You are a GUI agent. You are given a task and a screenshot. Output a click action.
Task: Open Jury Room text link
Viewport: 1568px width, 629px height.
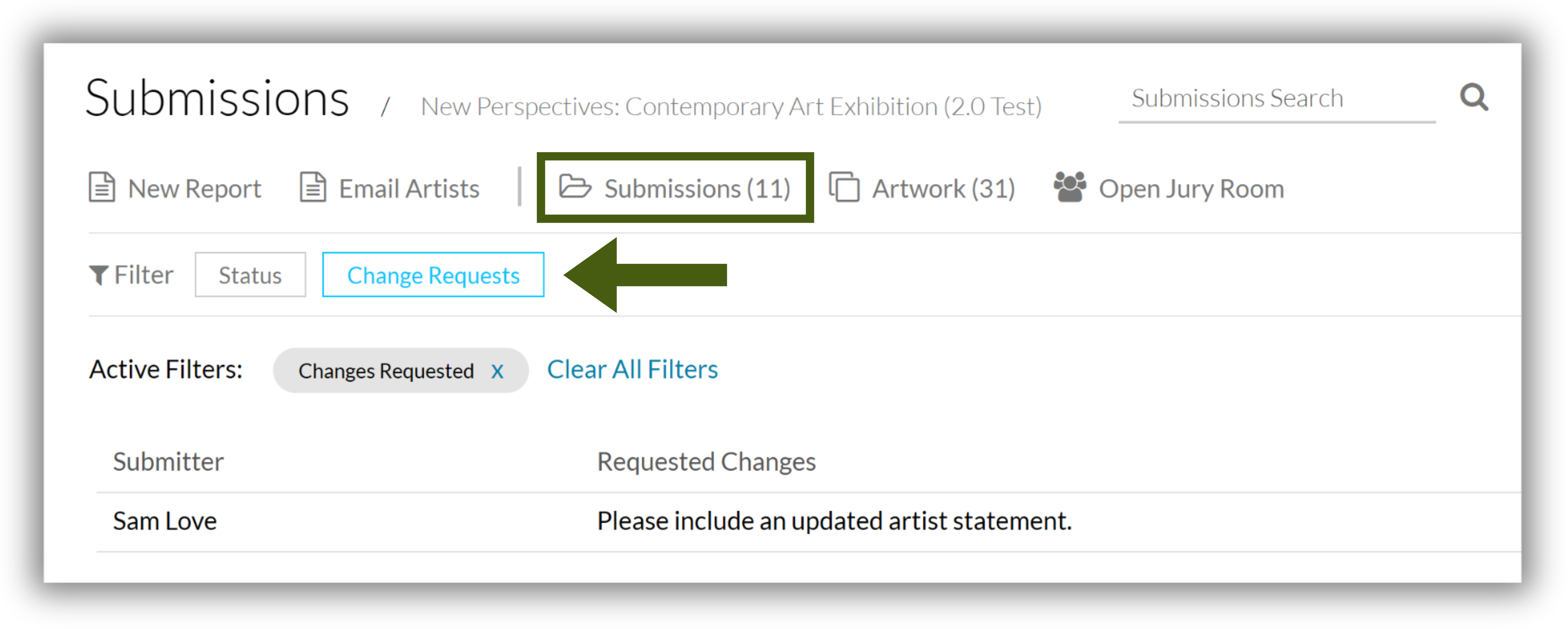tap(1191, 189)
